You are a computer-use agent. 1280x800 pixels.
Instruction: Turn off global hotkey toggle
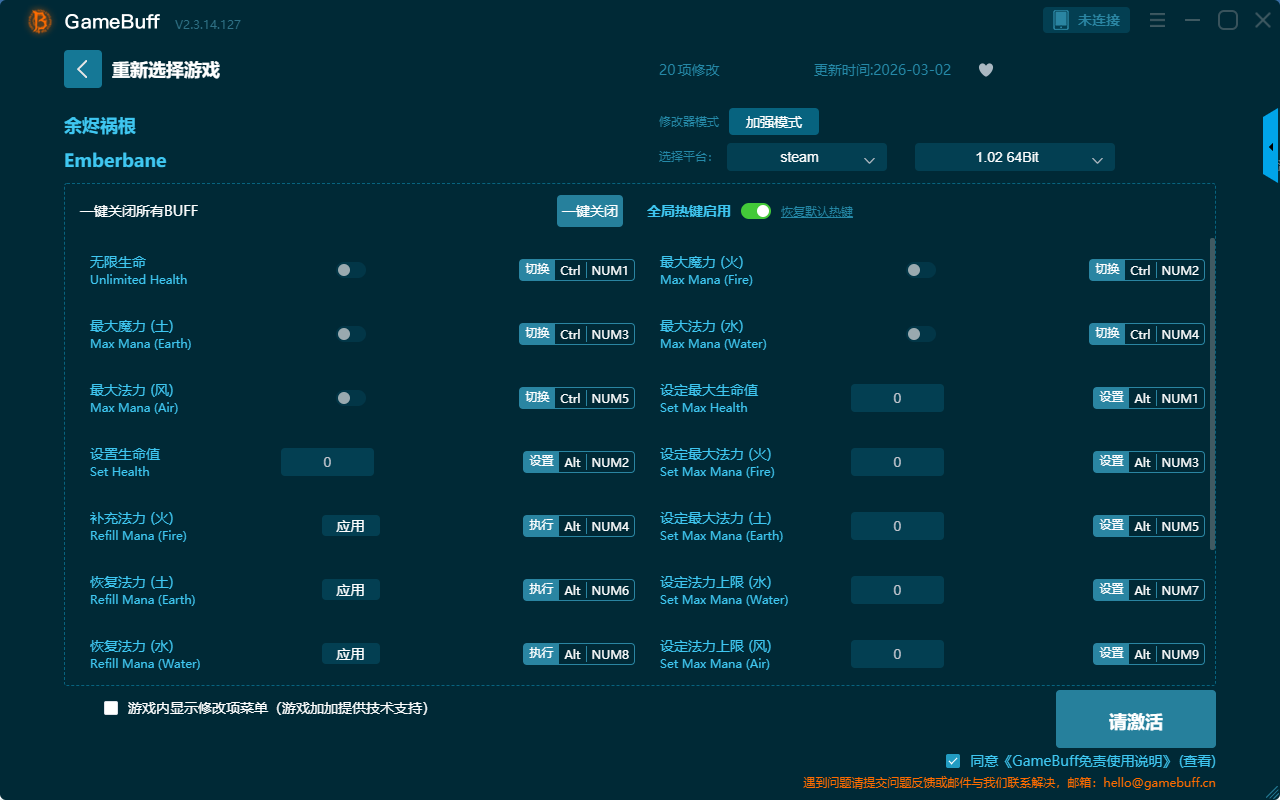coord(756,211)
